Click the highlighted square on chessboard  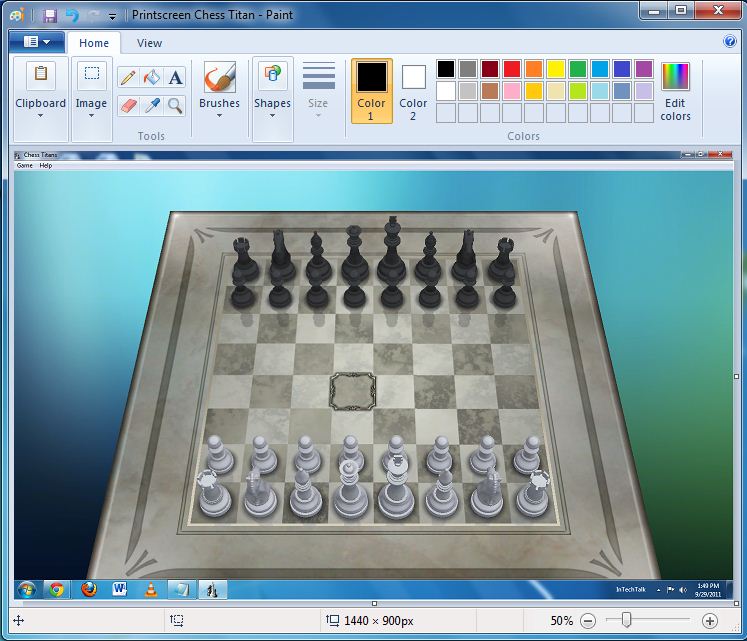pyautogui.click(x=353, y=392)
